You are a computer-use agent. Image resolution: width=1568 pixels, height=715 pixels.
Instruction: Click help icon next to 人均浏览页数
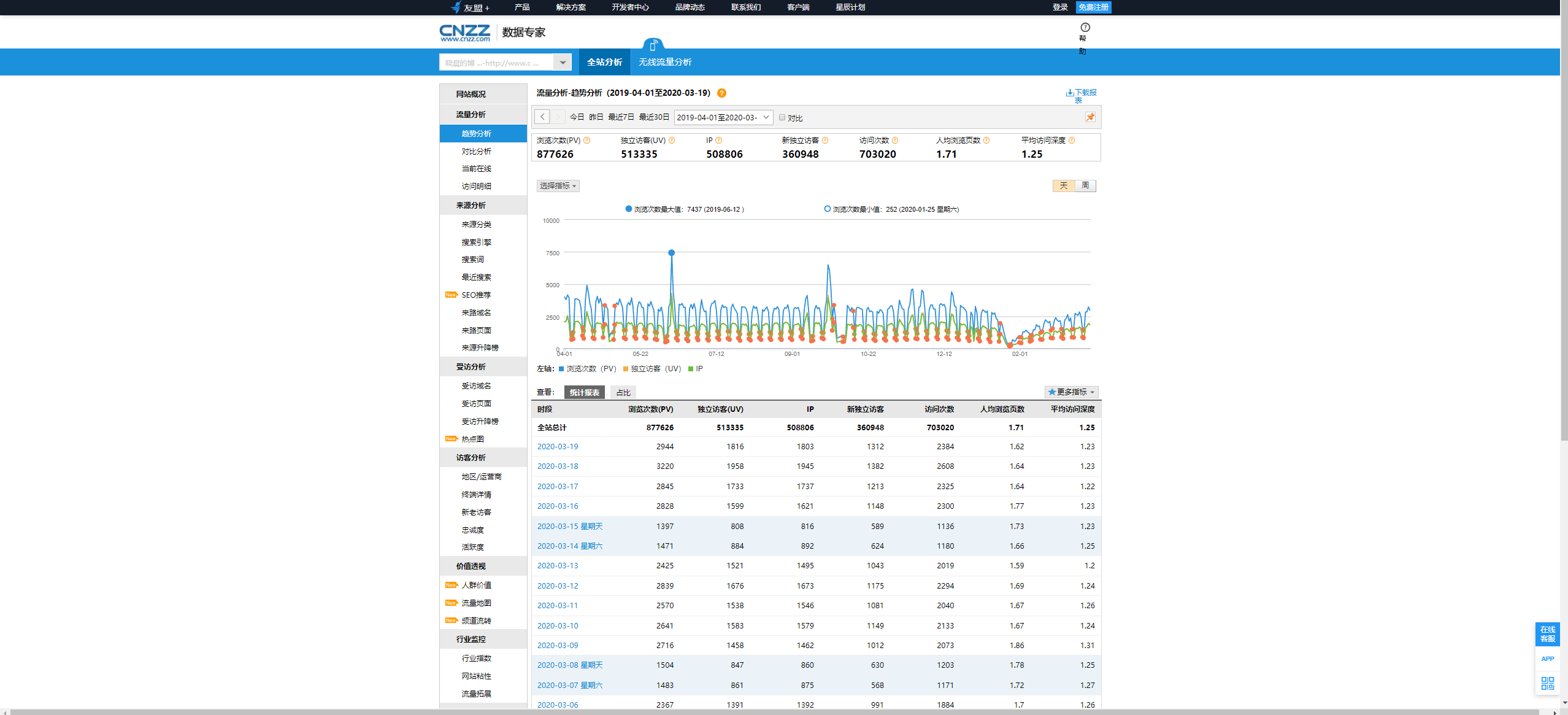point(986,141)
